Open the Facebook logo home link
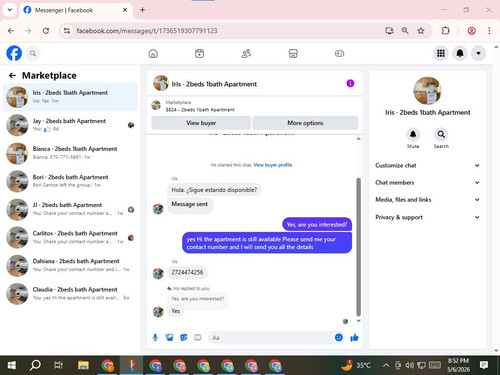The width and height of the screenshot is (500, 375). click(14, 53)
